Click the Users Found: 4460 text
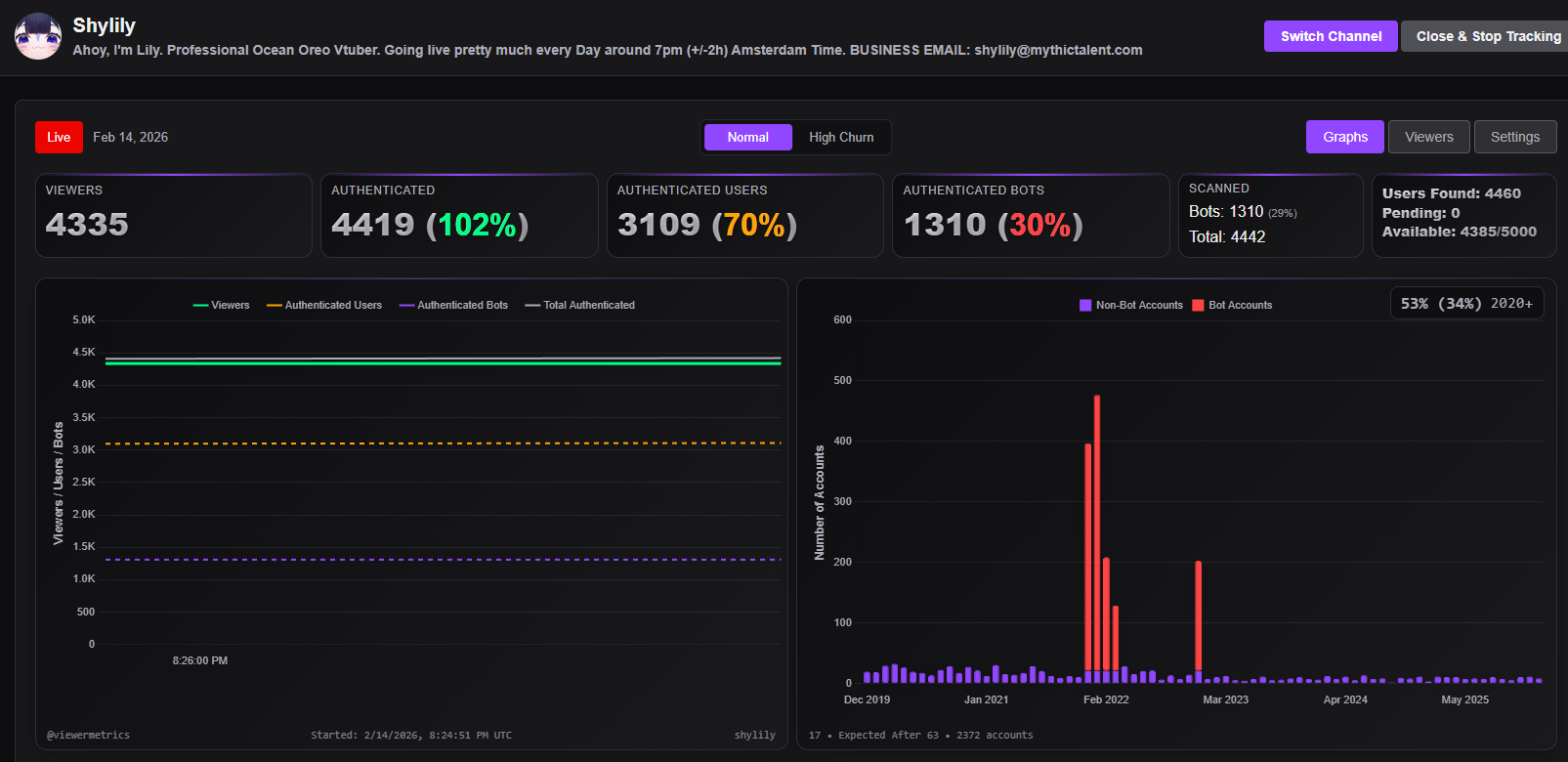 pos(1451,193)
